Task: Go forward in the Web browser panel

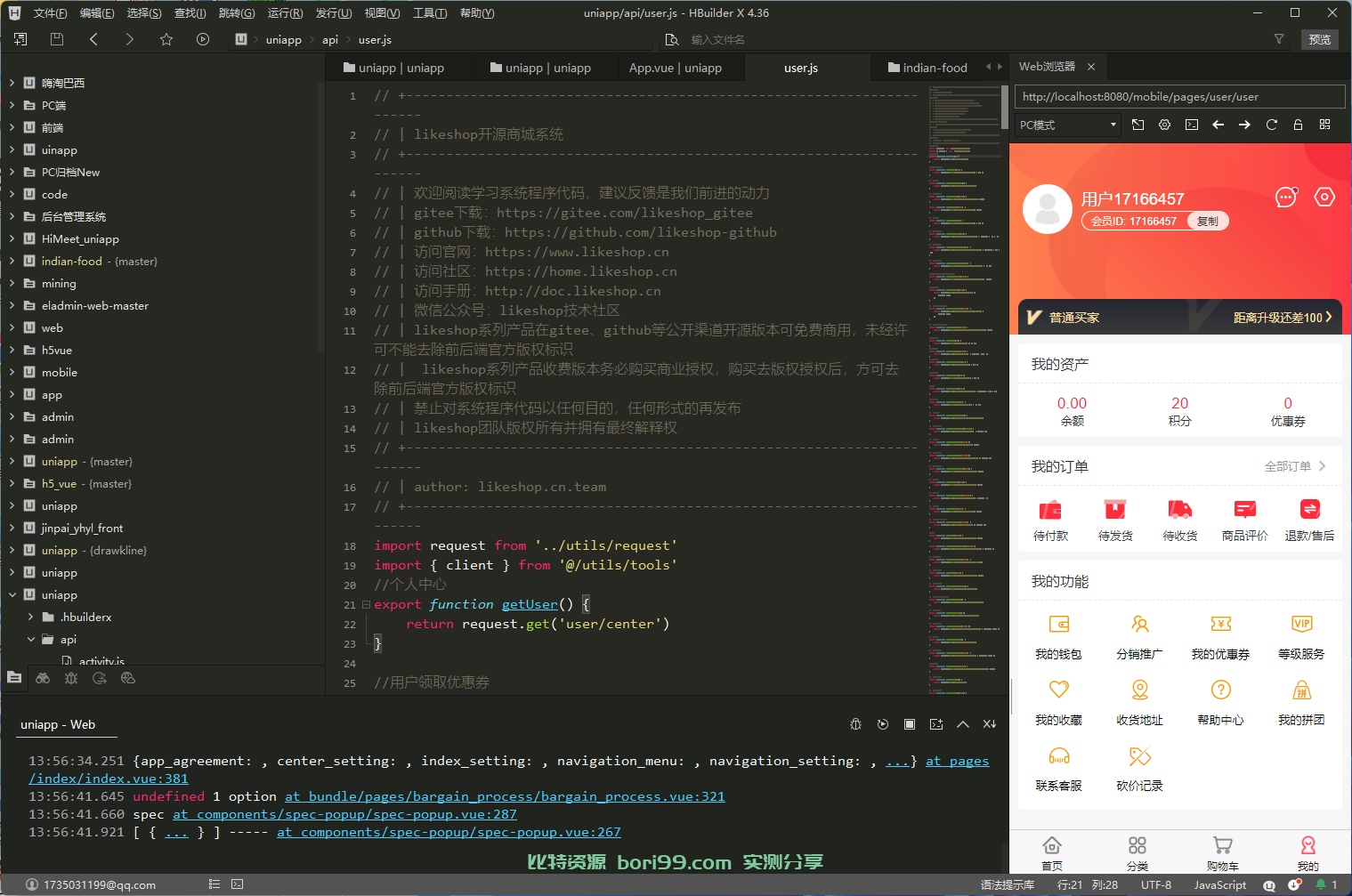Action: 1245,125
